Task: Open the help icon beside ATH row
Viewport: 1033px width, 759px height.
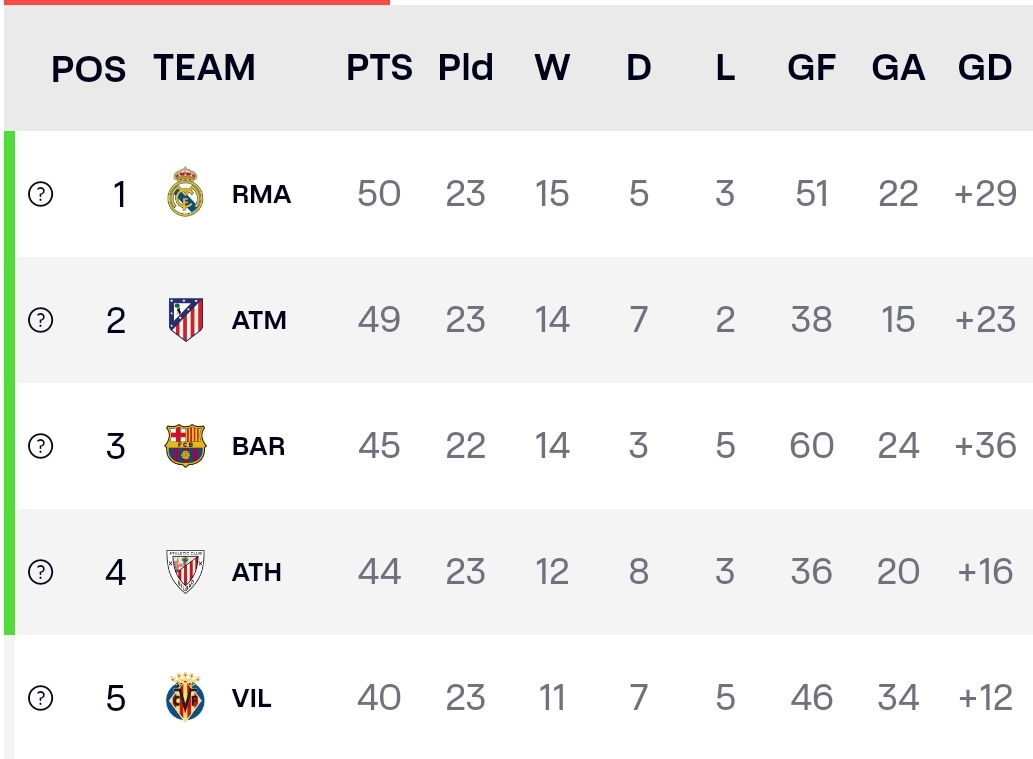Action: click(x=41, y=572)
